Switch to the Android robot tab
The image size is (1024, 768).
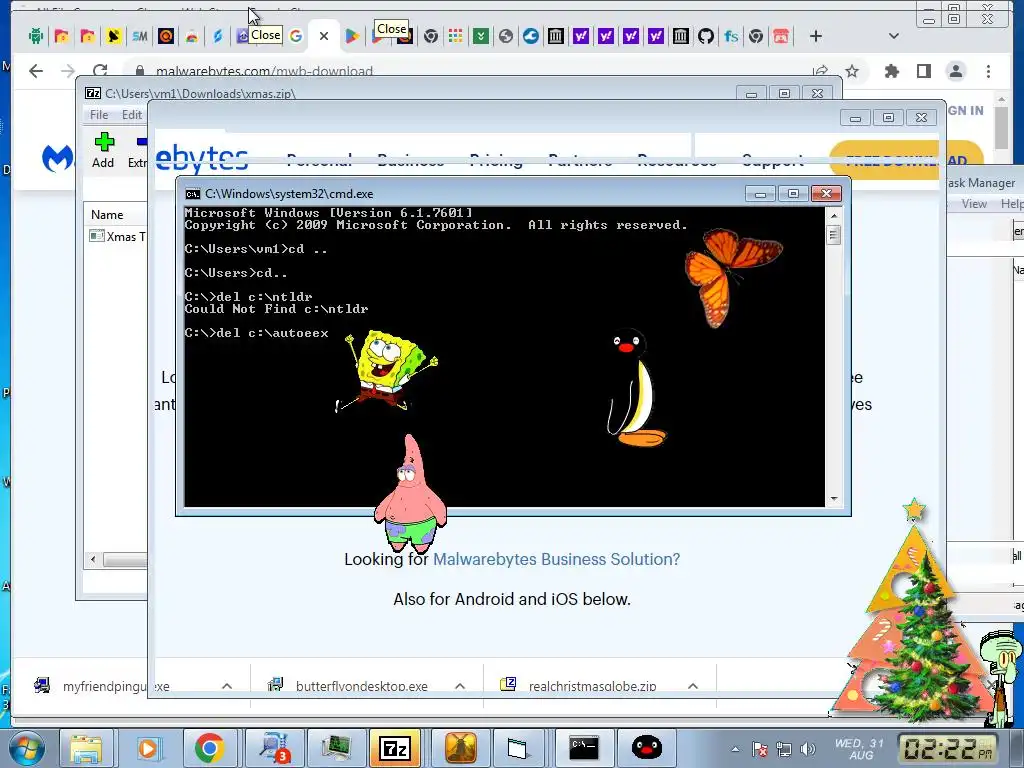pos(36,37)
